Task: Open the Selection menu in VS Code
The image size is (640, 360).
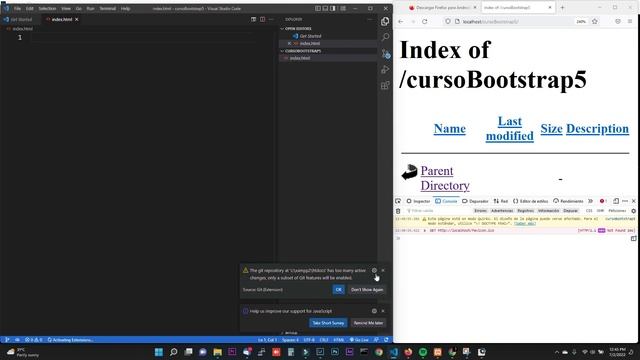Action: point(47,8)
